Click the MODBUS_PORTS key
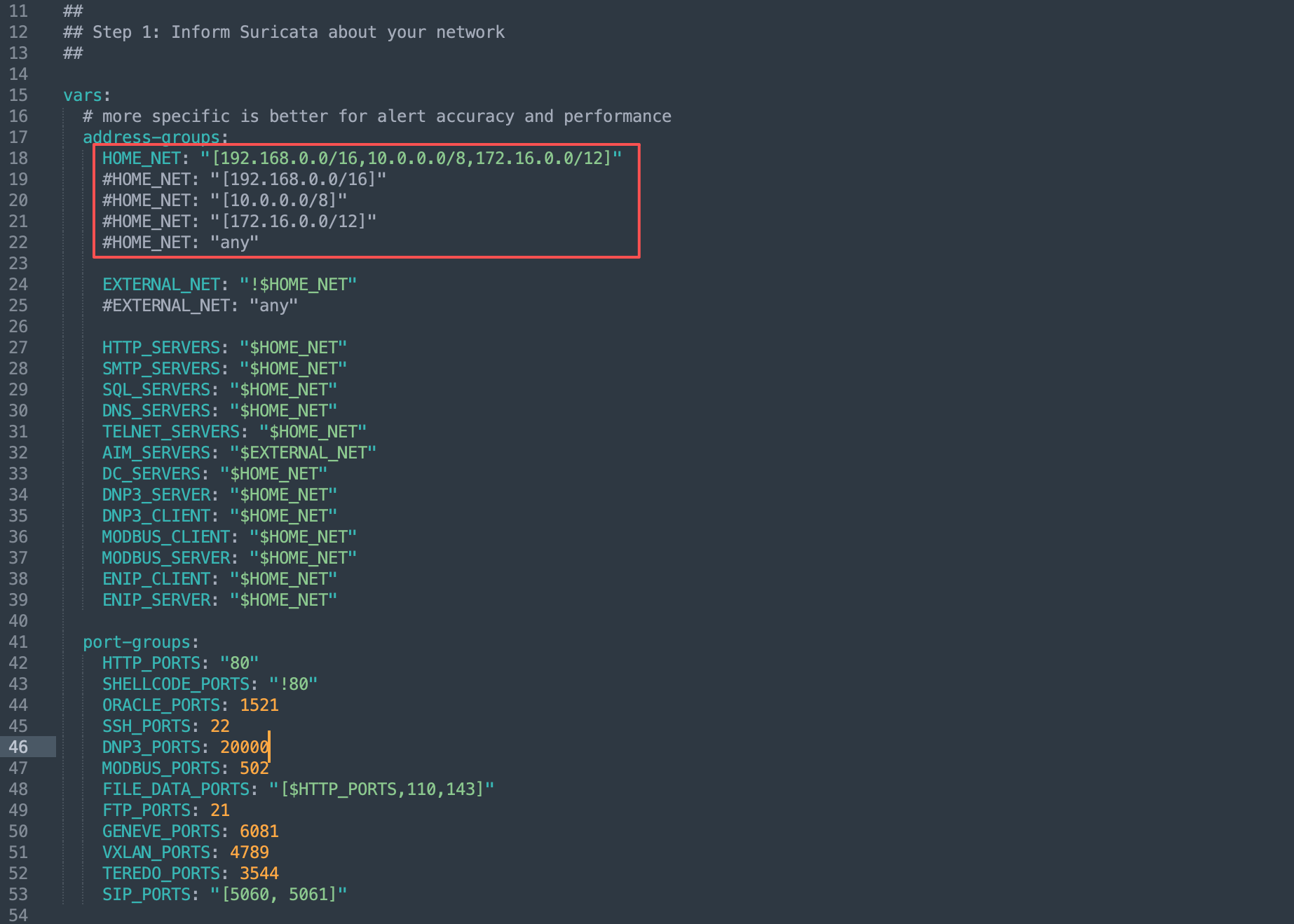 161,768
